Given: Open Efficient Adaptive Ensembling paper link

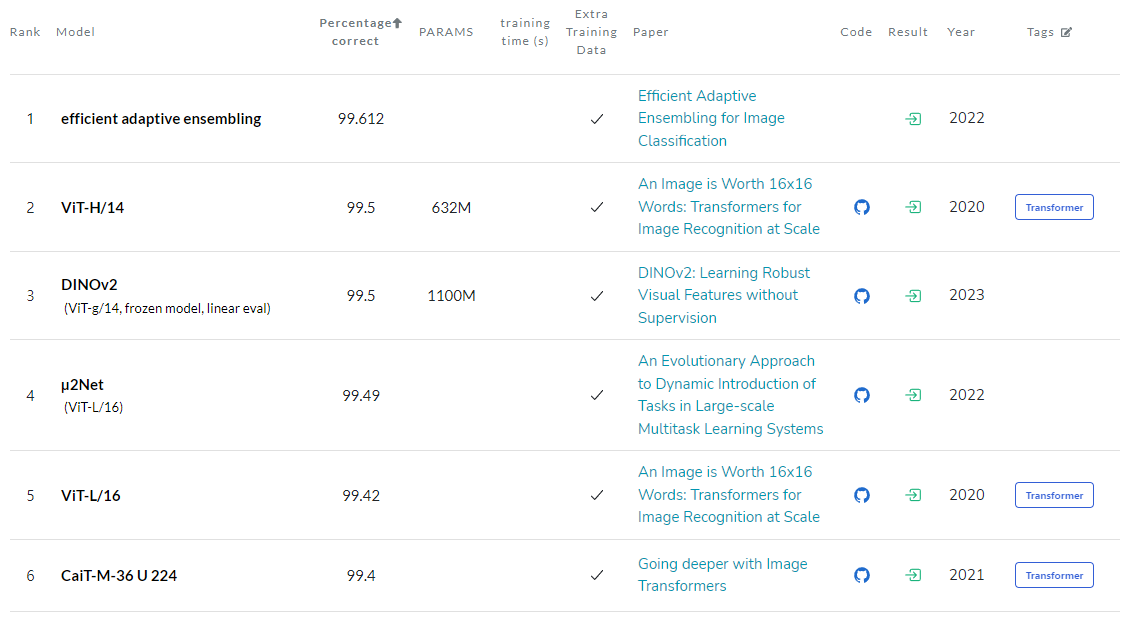Looking at the screenshot, I should point(711,118).
